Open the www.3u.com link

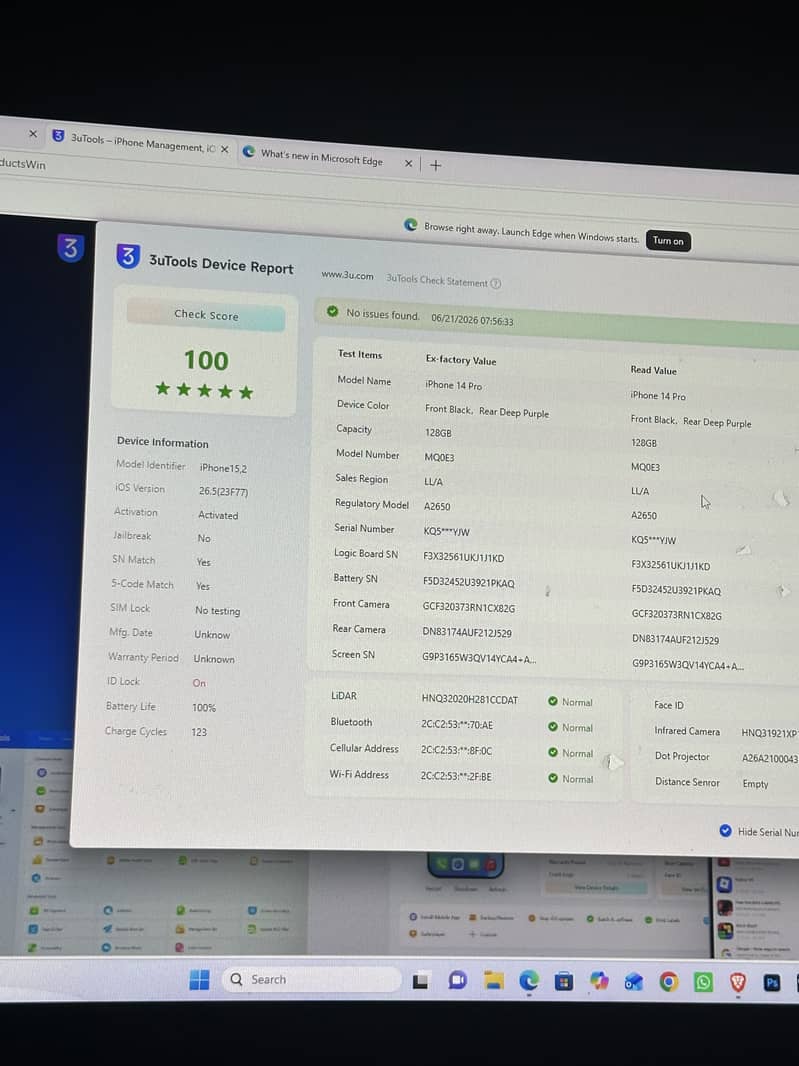(347, 275)
